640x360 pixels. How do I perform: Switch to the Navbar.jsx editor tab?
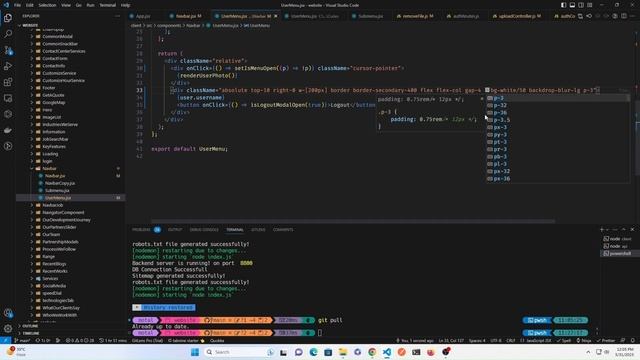coord(186,16)
